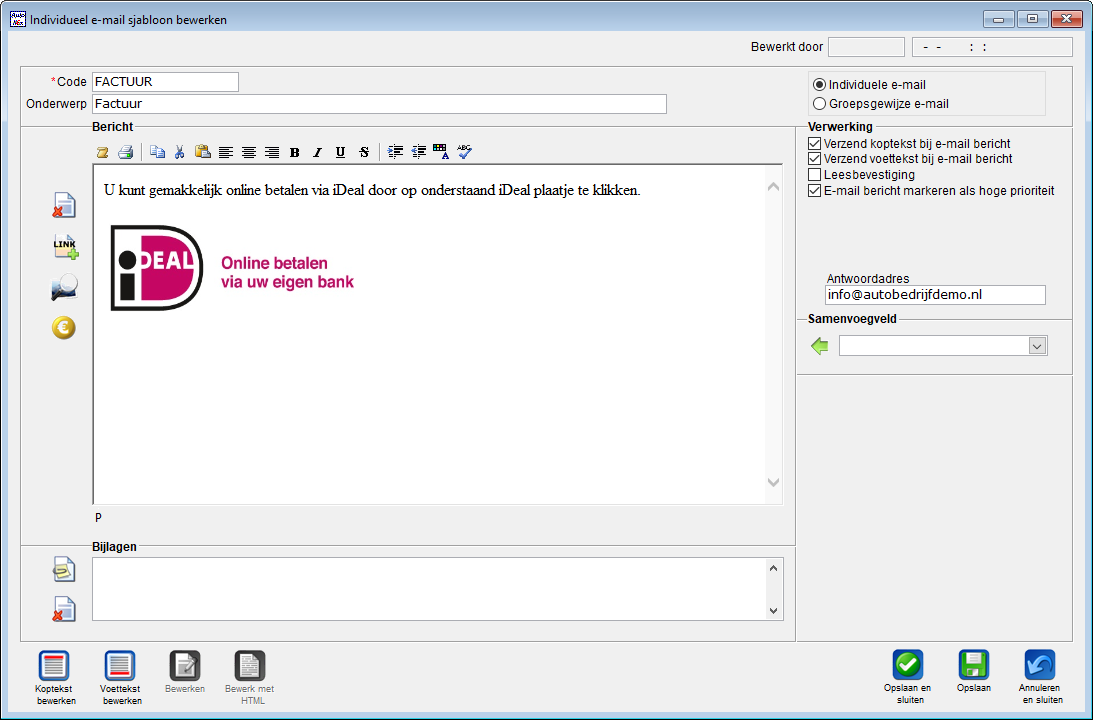Click the Bijlagen list scroll-down arrow
The height and width of the screenshot is (720, 1093).
(x=773, y=611)
